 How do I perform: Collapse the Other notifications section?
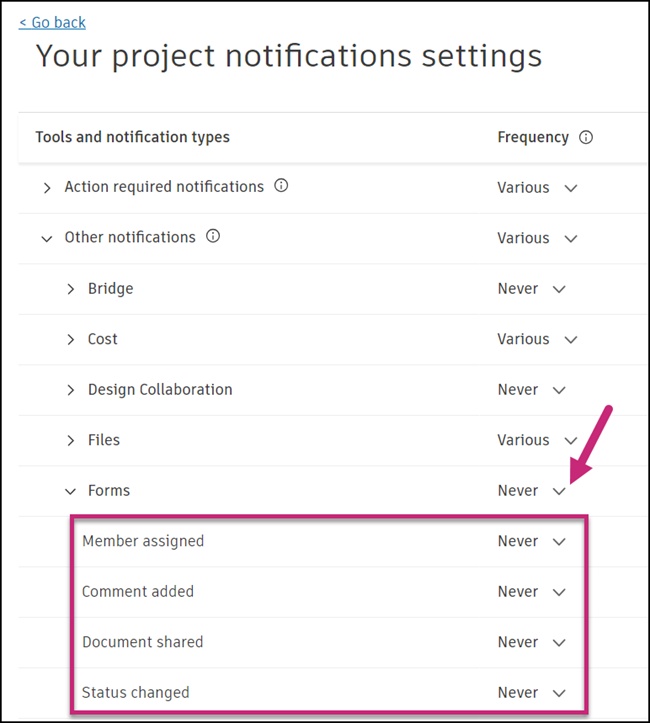point(47,238)
